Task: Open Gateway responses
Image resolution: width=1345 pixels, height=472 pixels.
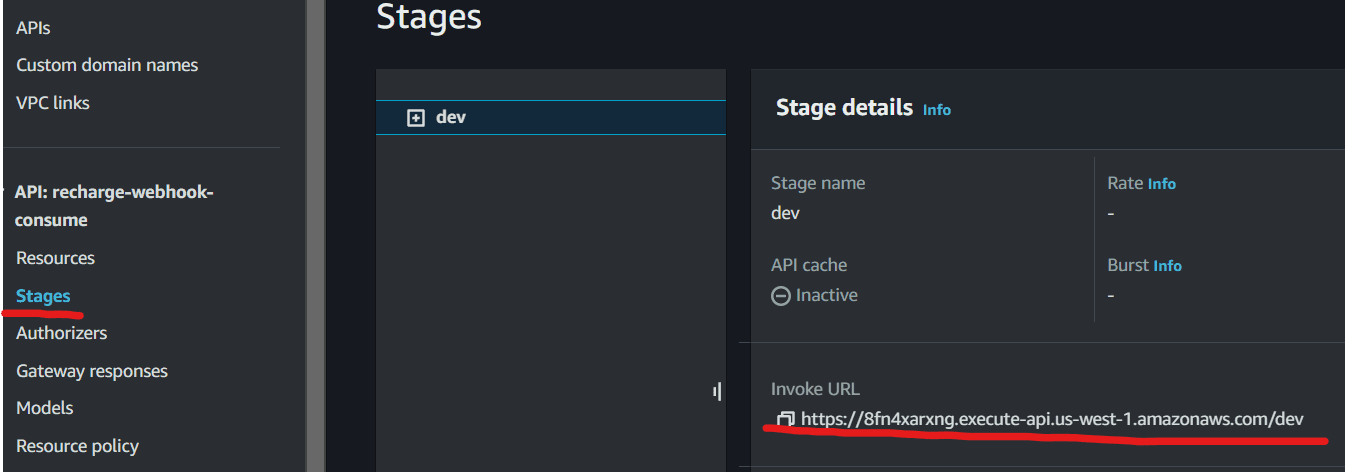Action: click(x=92, y=371)
